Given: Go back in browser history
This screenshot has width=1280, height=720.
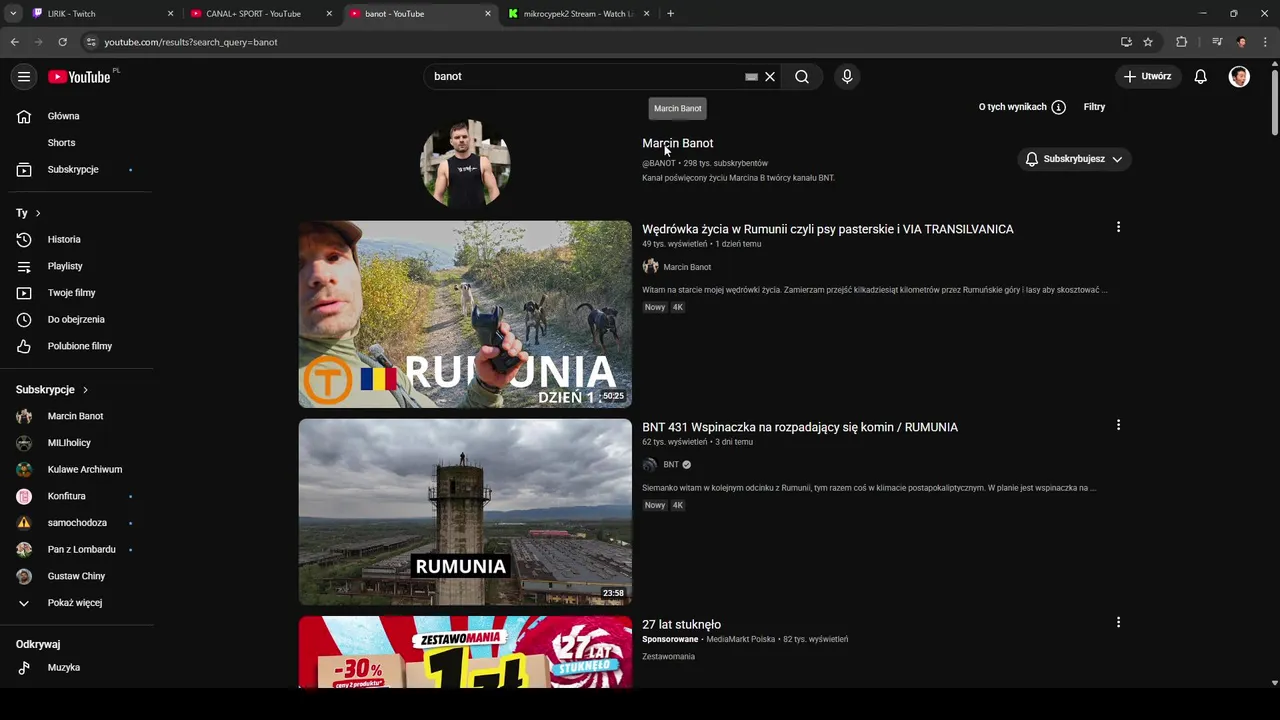Looking at the screenshot, I should 14,42.
